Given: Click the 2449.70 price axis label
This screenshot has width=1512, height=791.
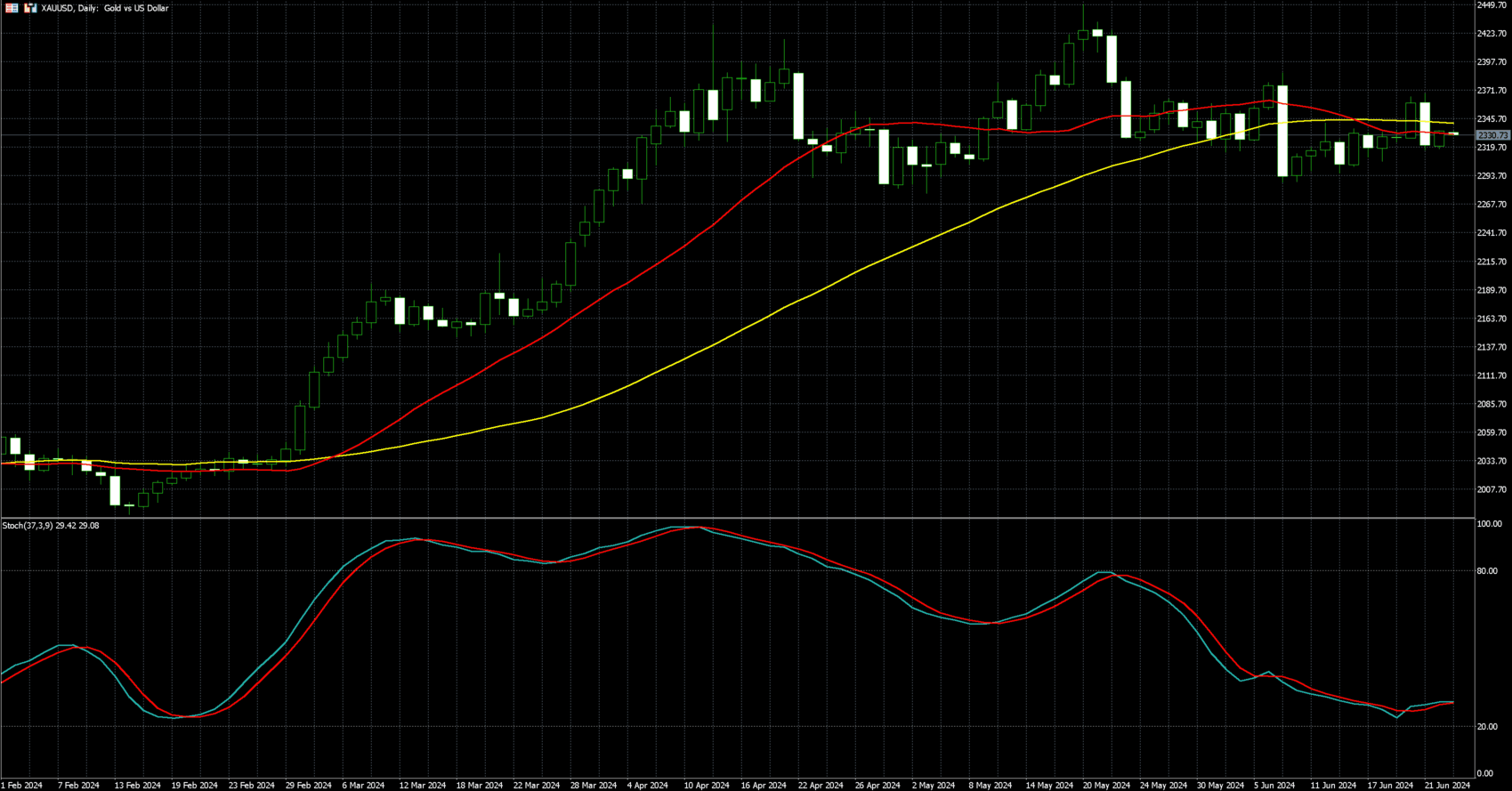Looking at the screenshot, I should tap(1492, 5).
